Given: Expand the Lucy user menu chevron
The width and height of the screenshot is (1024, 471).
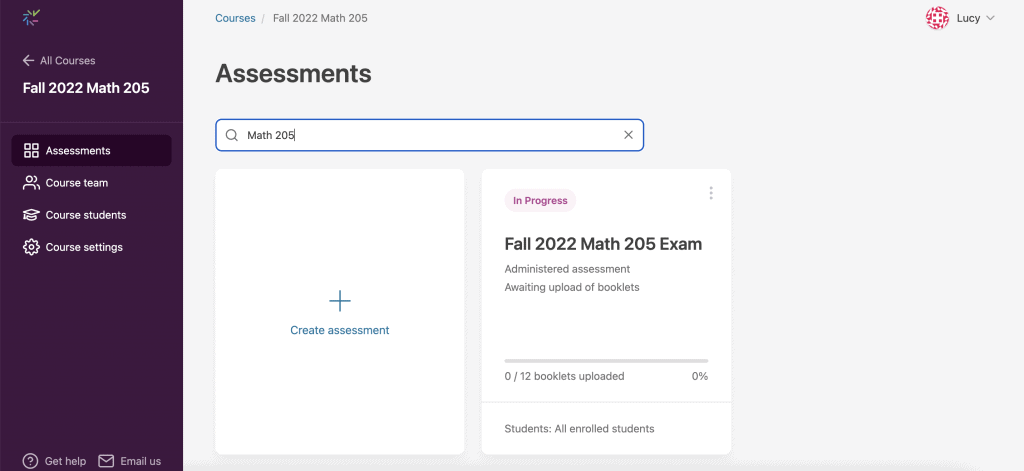Looking at the screenshot, I should pos(991,18).
